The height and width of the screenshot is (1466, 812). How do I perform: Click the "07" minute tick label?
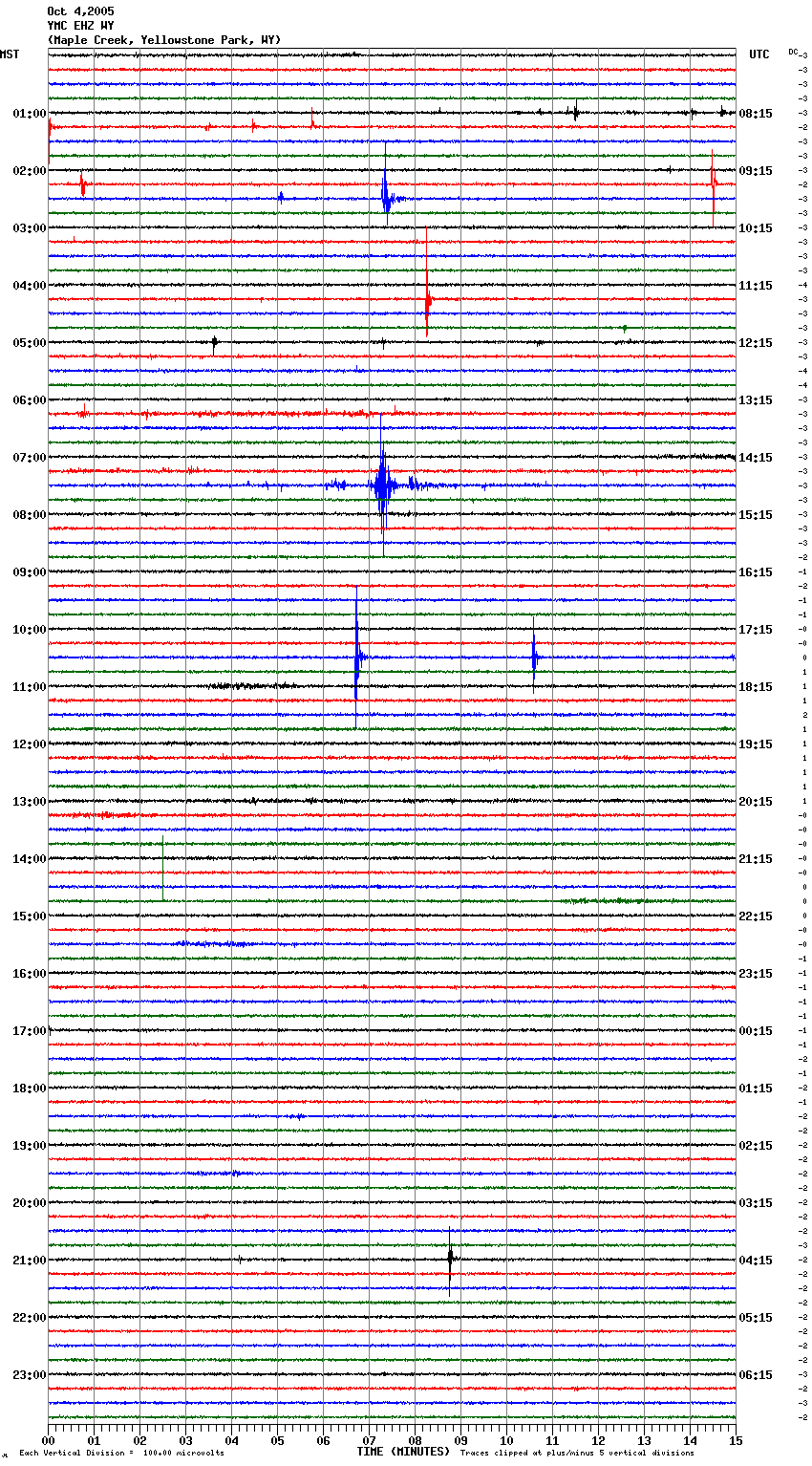tap(369, 1440)
